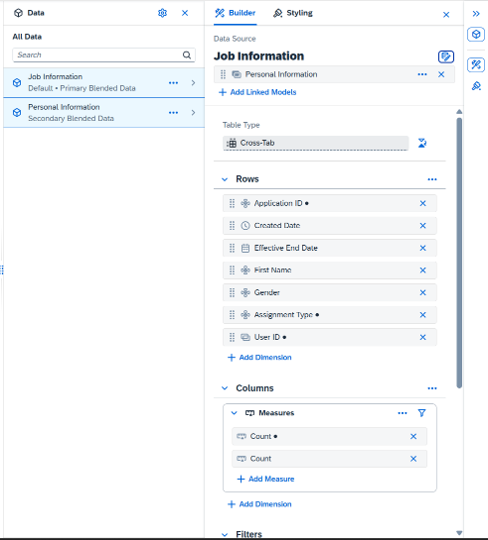The width and height of the screenshot is (488, 540).
Task: Click Add Linked Models
Action: (x=258, y=92)
